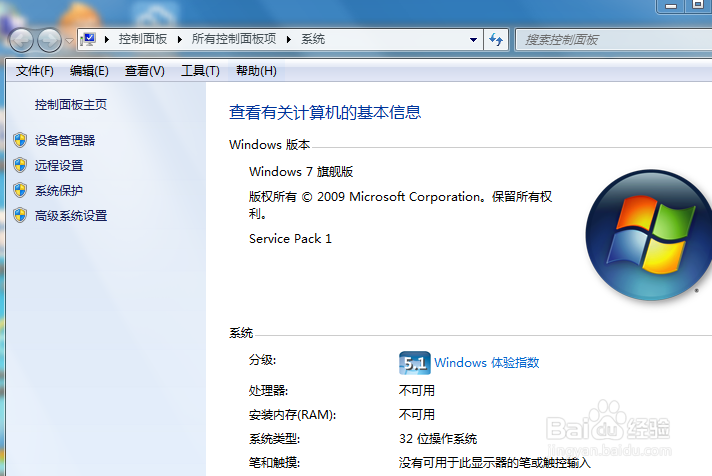The width and height of the screenshot is (712, 476).
Task: Open the 帮助(H) menu
Action: [256, 71]
